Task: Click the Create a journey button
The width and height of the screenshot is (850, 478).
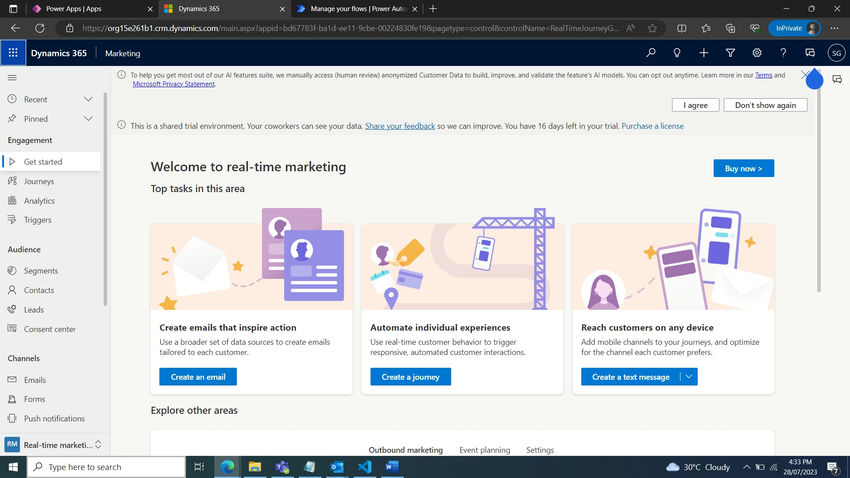Action: click(x=410, y=377)
